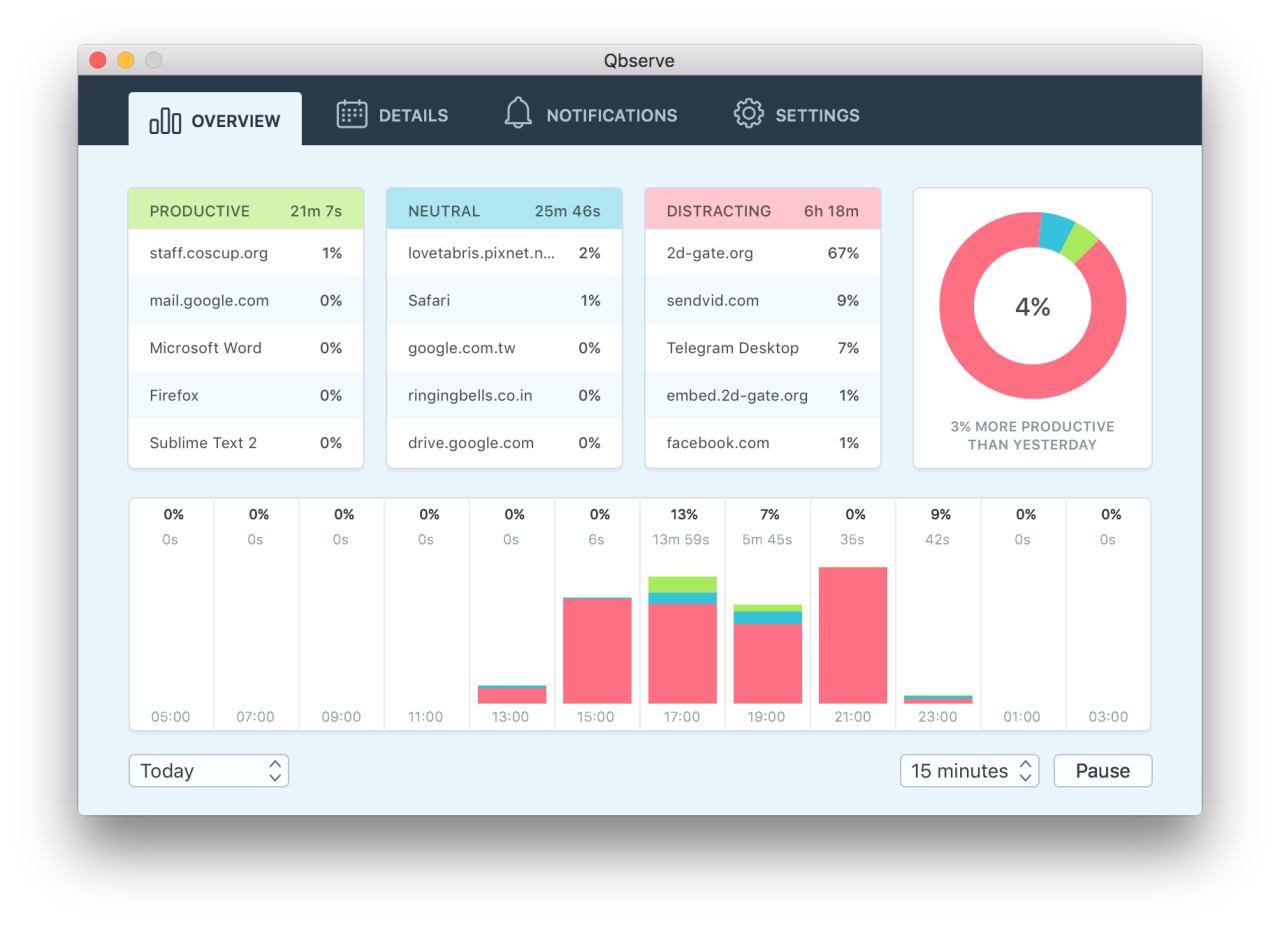Click the Telegram Desktop row

(762, 348)
